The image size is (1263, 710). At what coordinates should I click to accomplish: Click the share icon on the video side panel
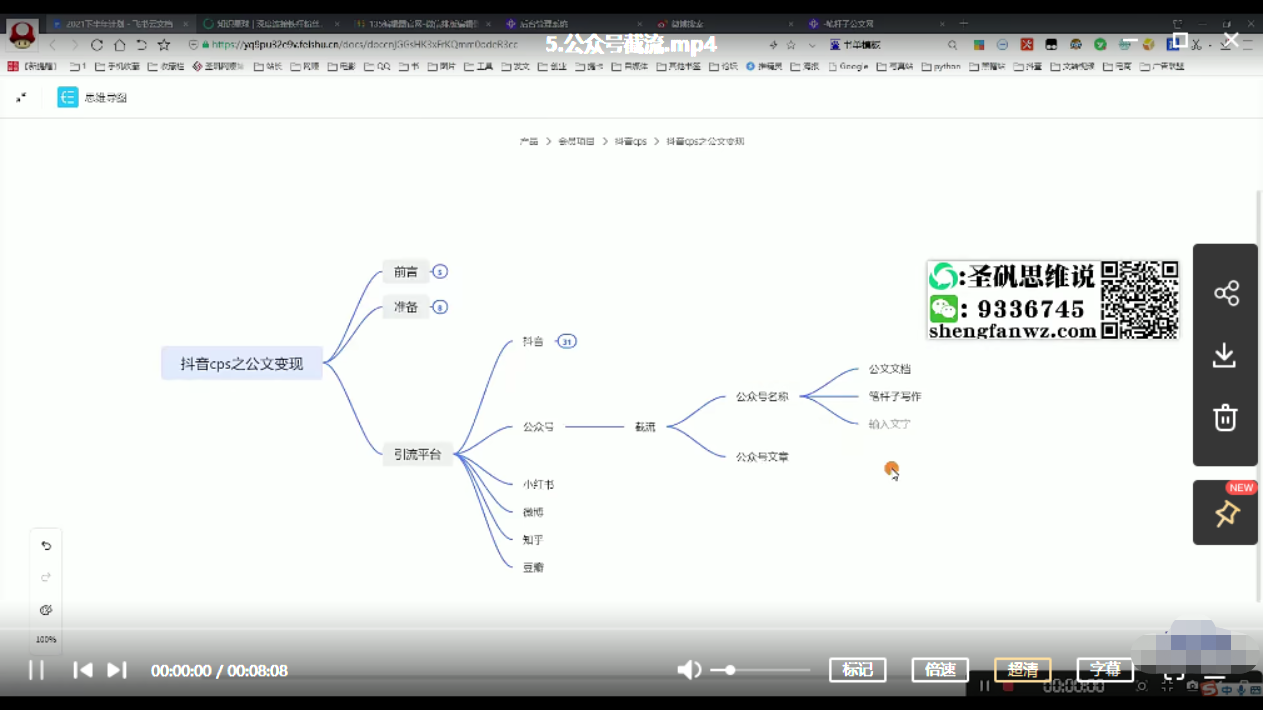point(1226,293)
